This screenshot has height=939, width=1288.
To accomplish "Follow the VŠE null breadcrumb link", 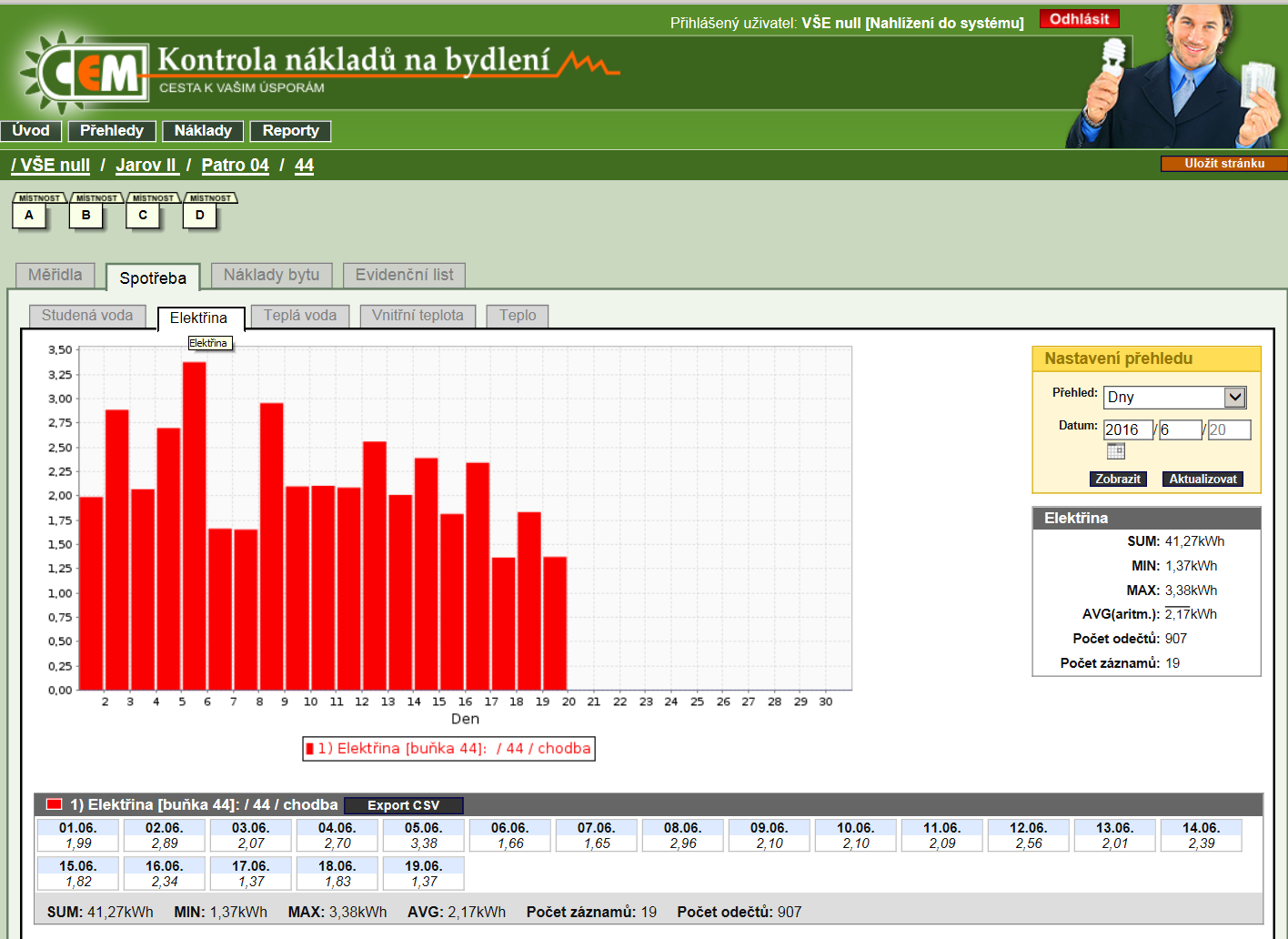I will [51, 166].
